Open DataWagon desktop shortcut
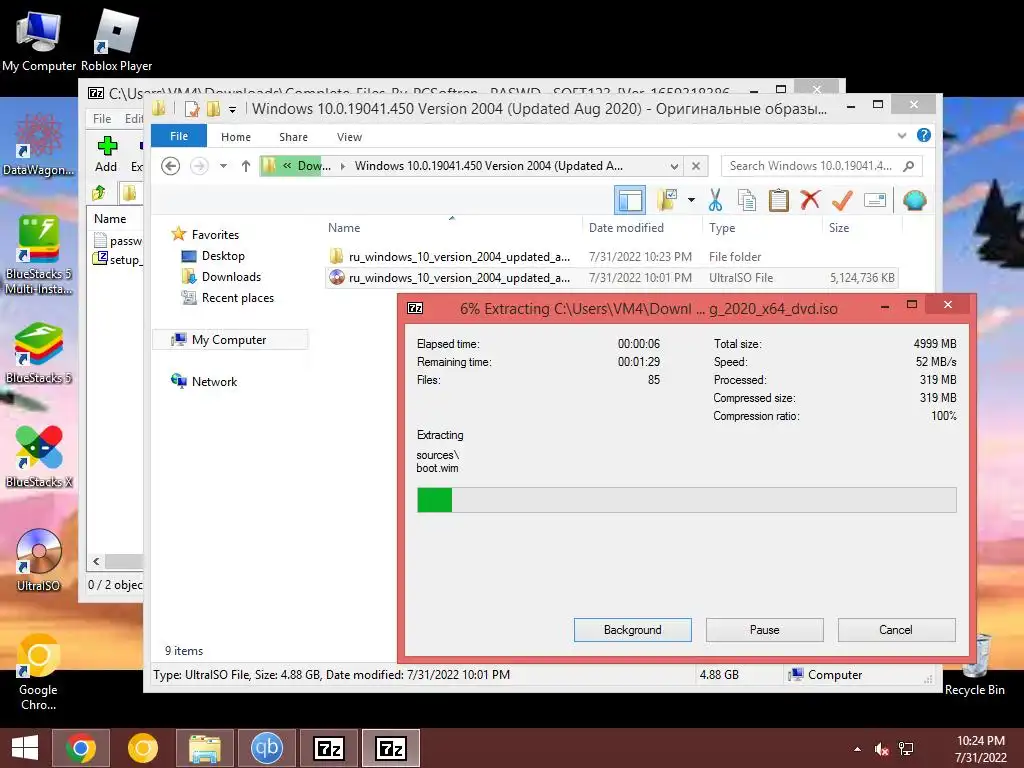Viewport: 1024px width, 768px height. [39, 145]
